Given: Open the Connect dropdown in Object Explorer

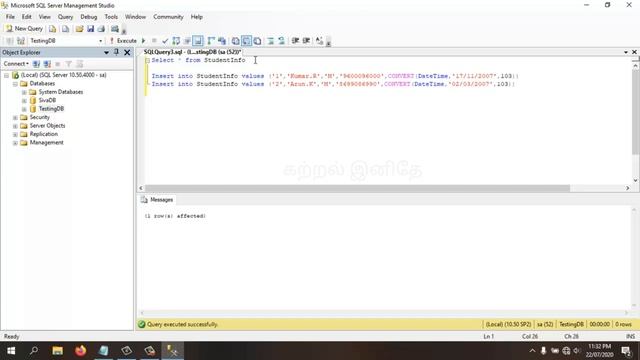Looking at the screenshot, I should coord(16,64).
